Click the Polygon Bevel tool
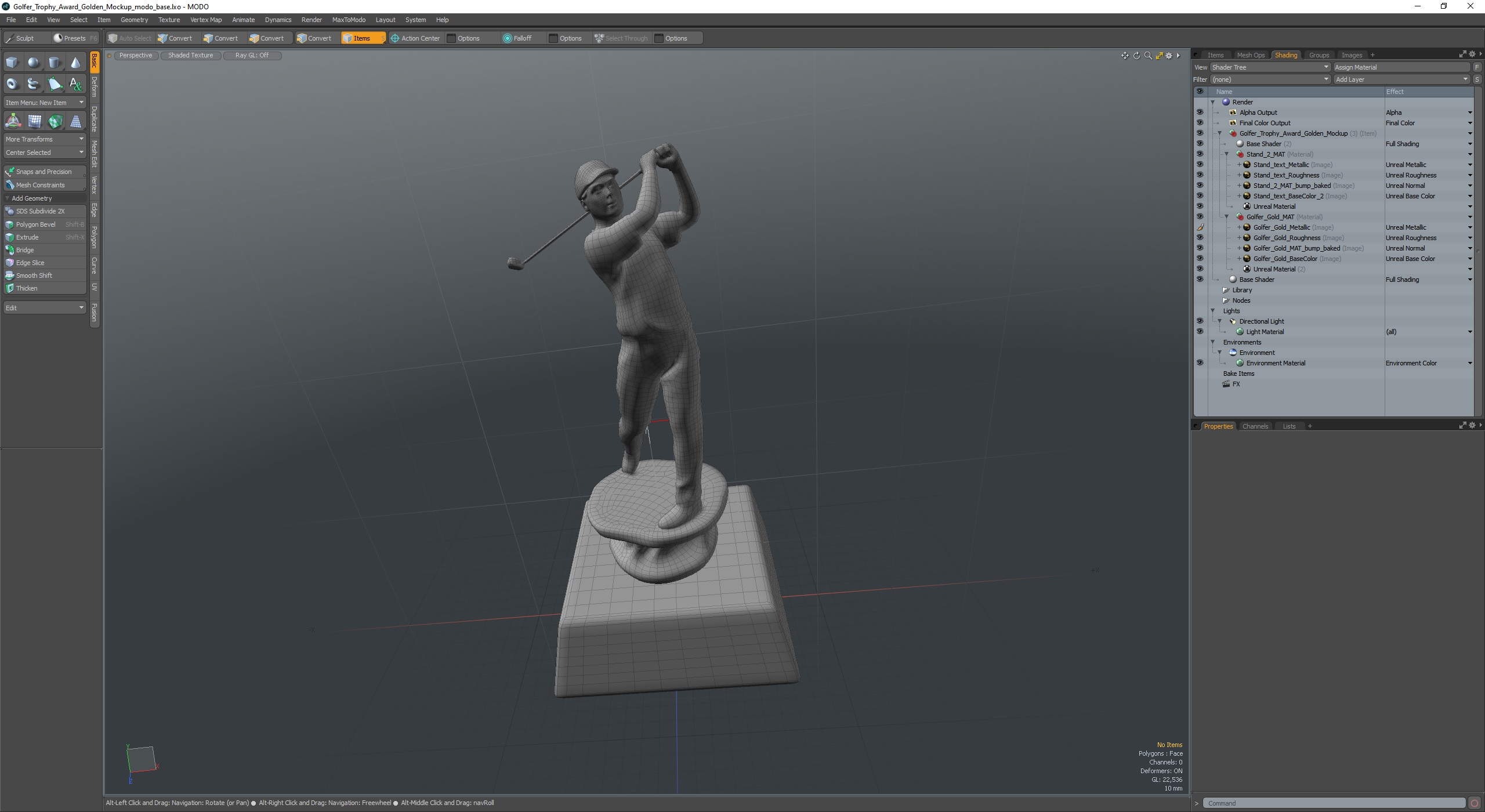Viewport: 1485px width, 812px height. (45, 224)
